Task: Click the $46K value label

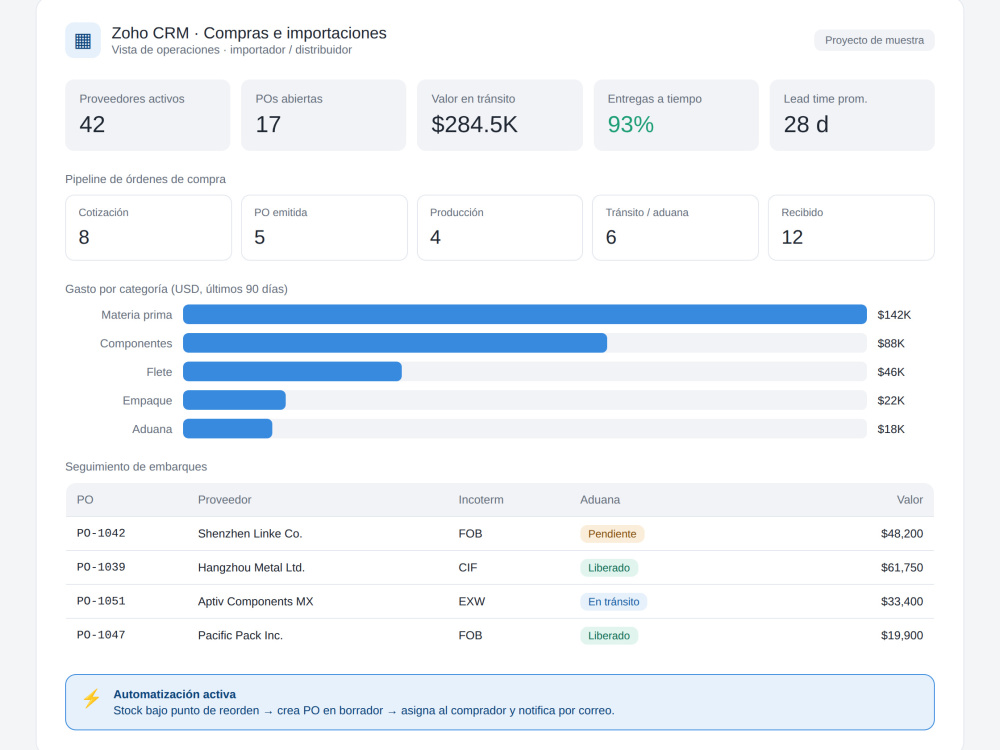Action: [891, 372]
